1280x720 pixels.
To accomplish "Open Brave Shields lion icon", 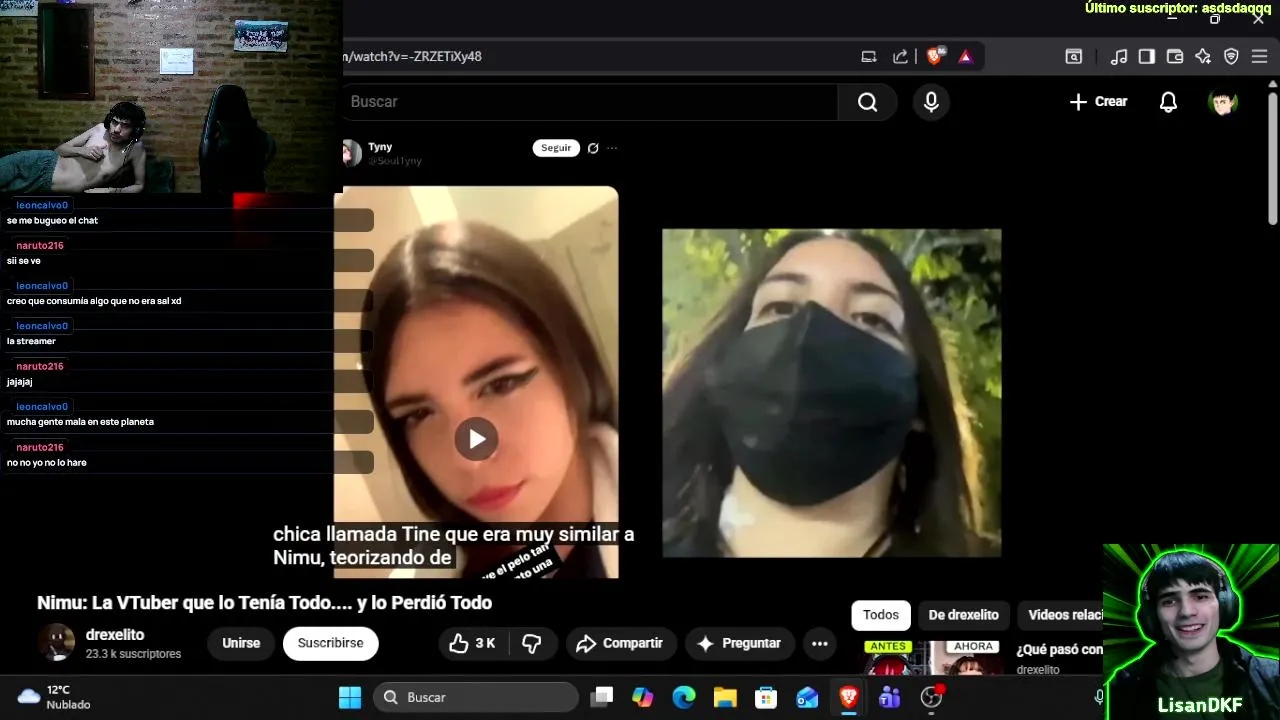I will (x=934, y=57).
